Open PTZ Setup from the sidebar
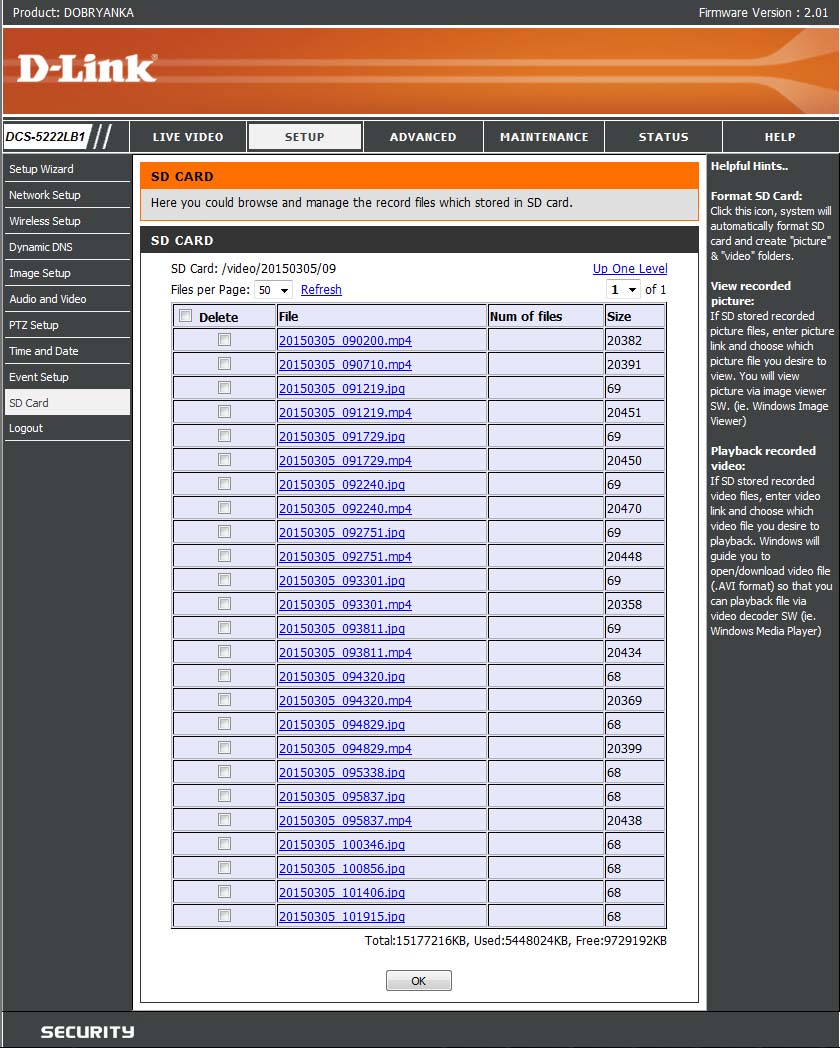 coord(34,325)
